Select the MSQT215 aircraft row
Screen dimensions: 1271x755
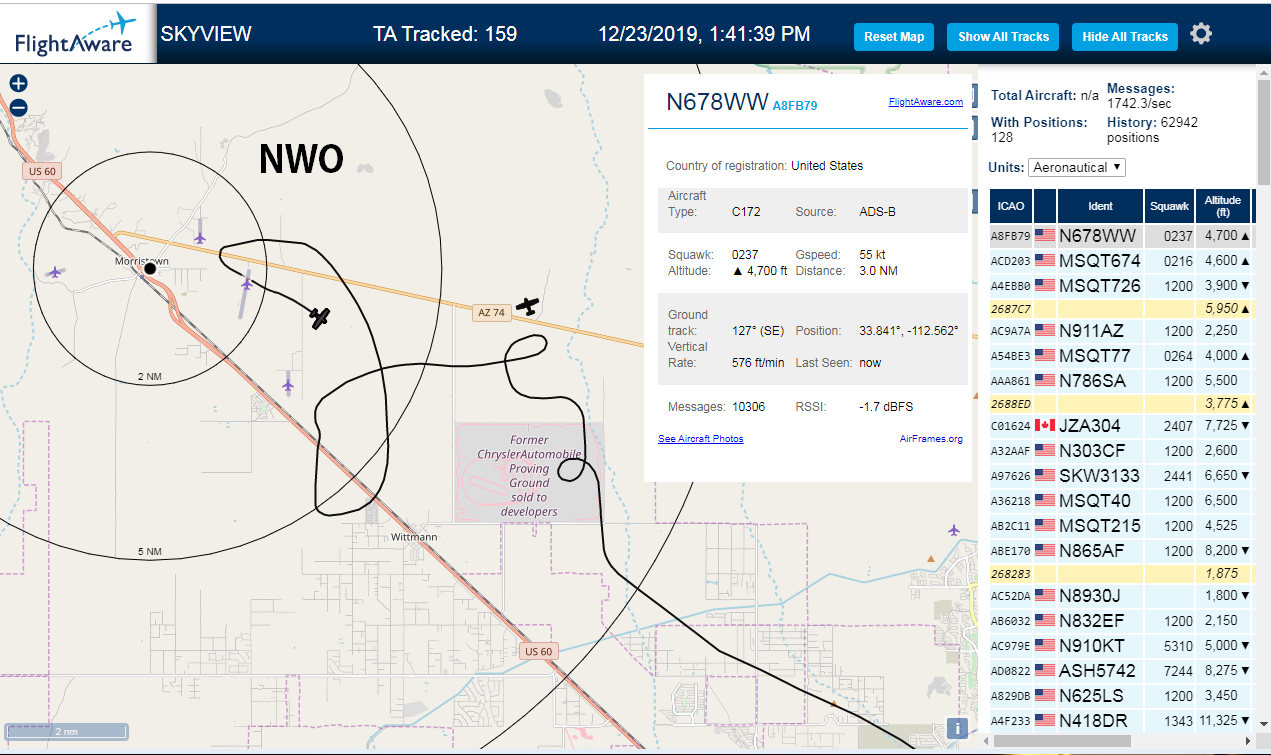pyautogui.click(x=1120, y=526)
